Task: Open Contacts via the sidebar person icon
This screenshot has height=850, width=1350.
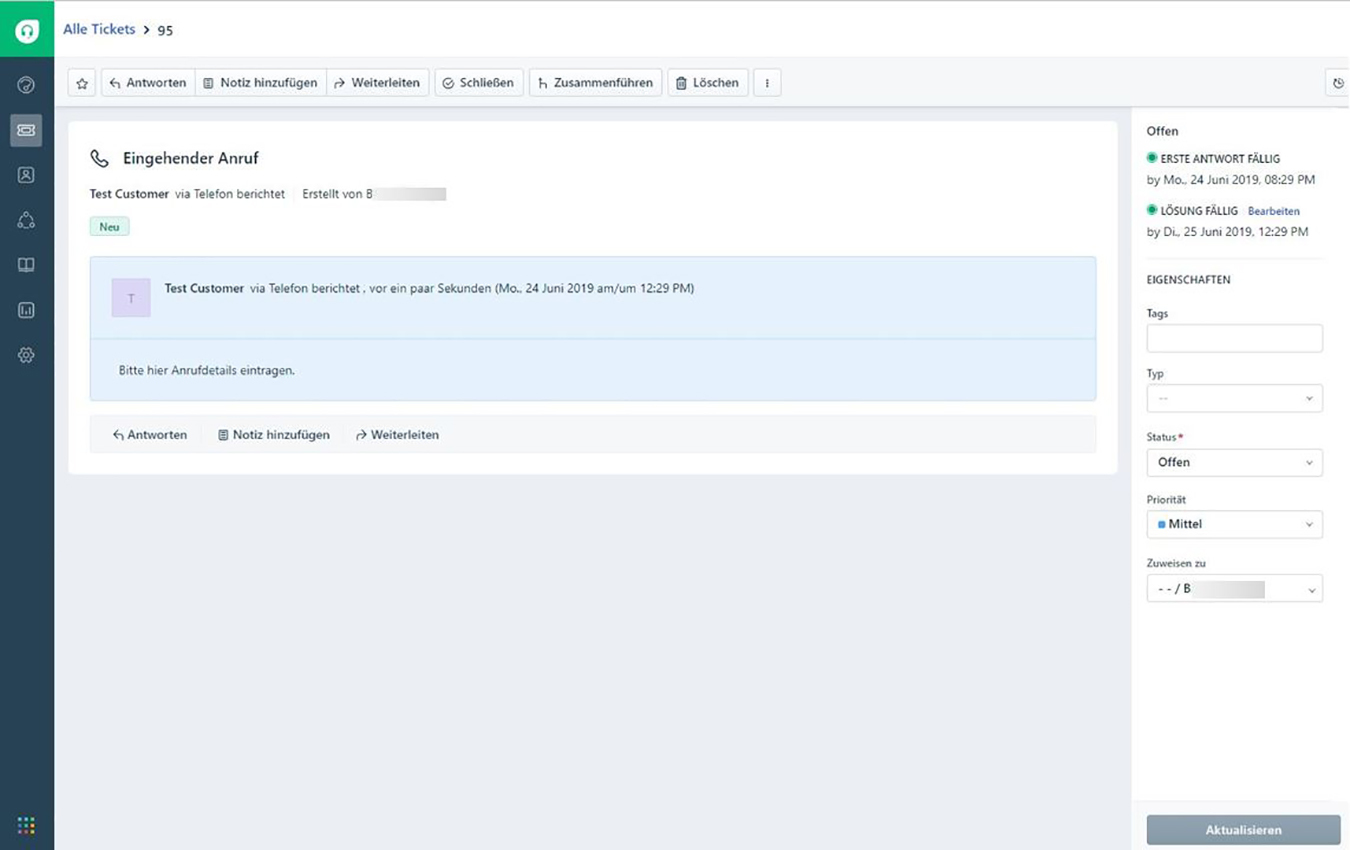Action: pos(27,175)
